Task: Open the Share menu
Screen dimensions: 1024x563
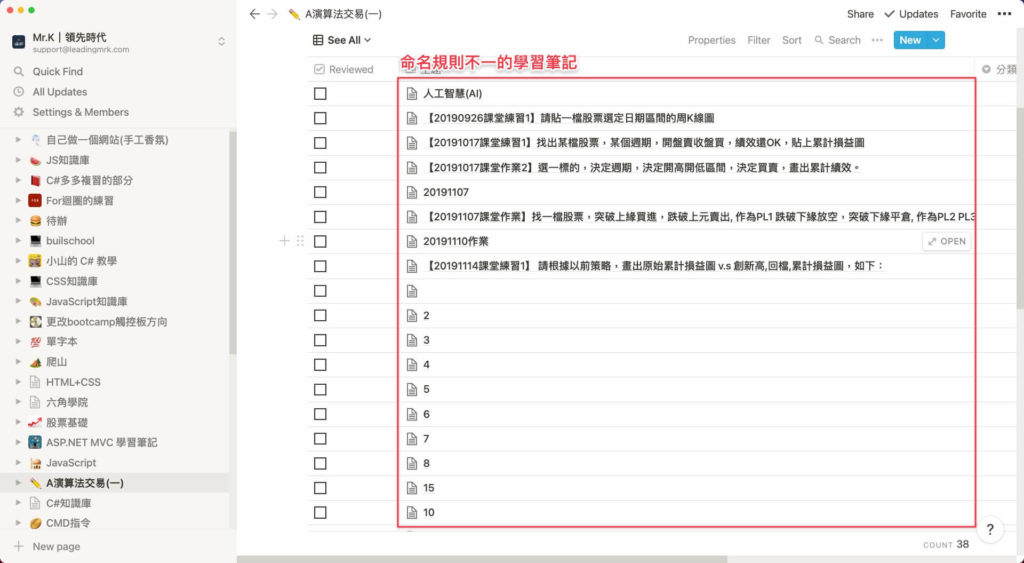Action: point(860,14)
